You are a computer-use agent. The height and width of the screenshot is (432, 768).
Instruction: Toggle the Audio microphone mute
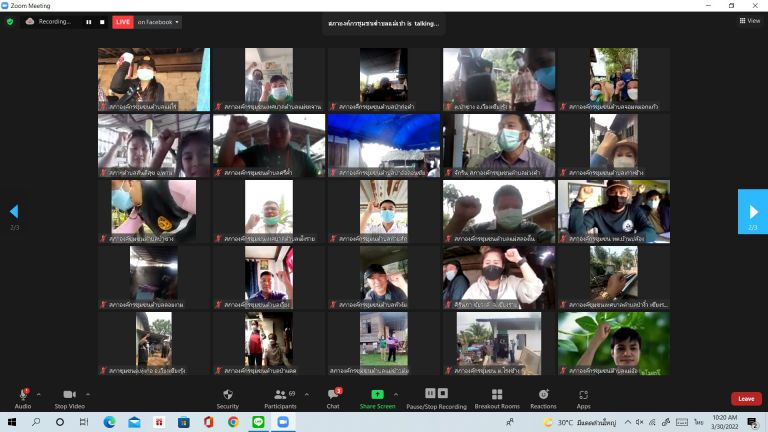coord(23,399)
